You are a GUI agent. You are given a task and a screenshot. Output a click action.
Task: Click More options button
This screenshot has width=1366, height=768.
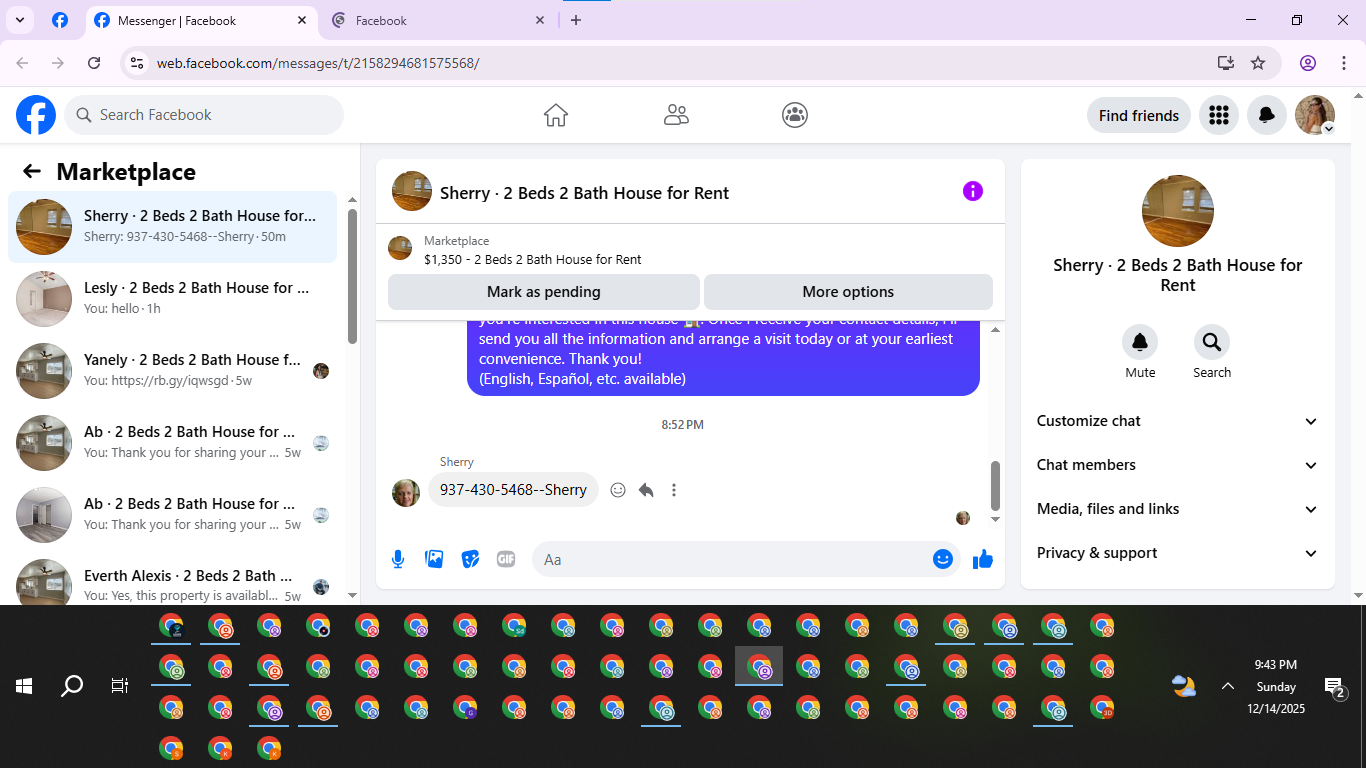tap(848, 292)
